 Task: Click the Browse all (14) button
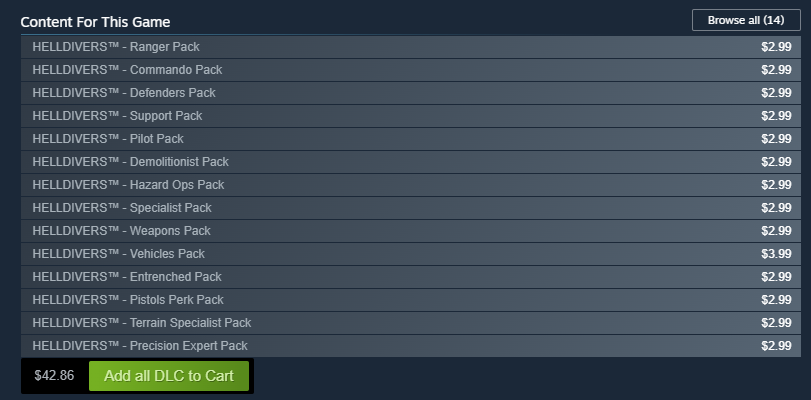click(x=746, y=20)
